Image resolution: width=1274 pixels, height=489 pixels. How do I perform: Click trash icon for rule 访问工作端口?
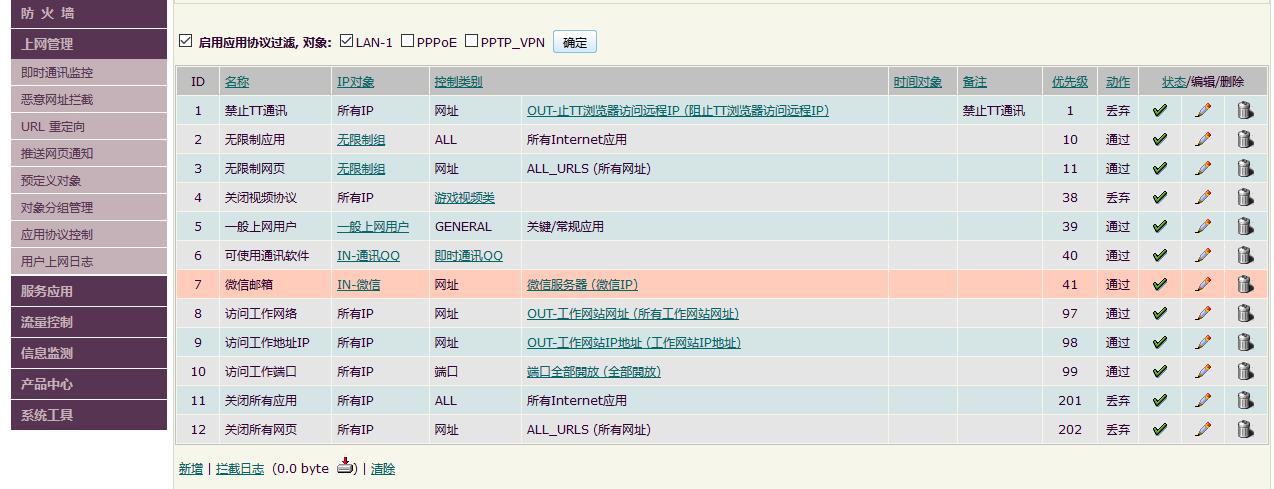point(1244,372)
